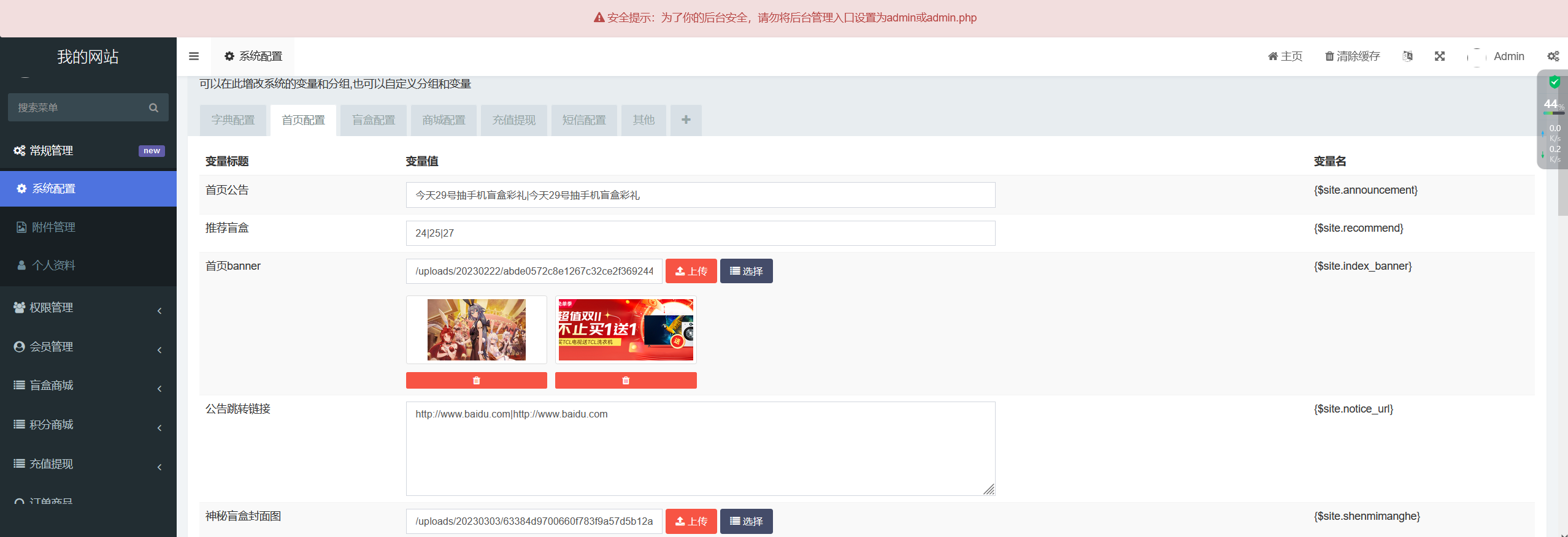Click the 清除缓存 link in header

[1352, 56]
